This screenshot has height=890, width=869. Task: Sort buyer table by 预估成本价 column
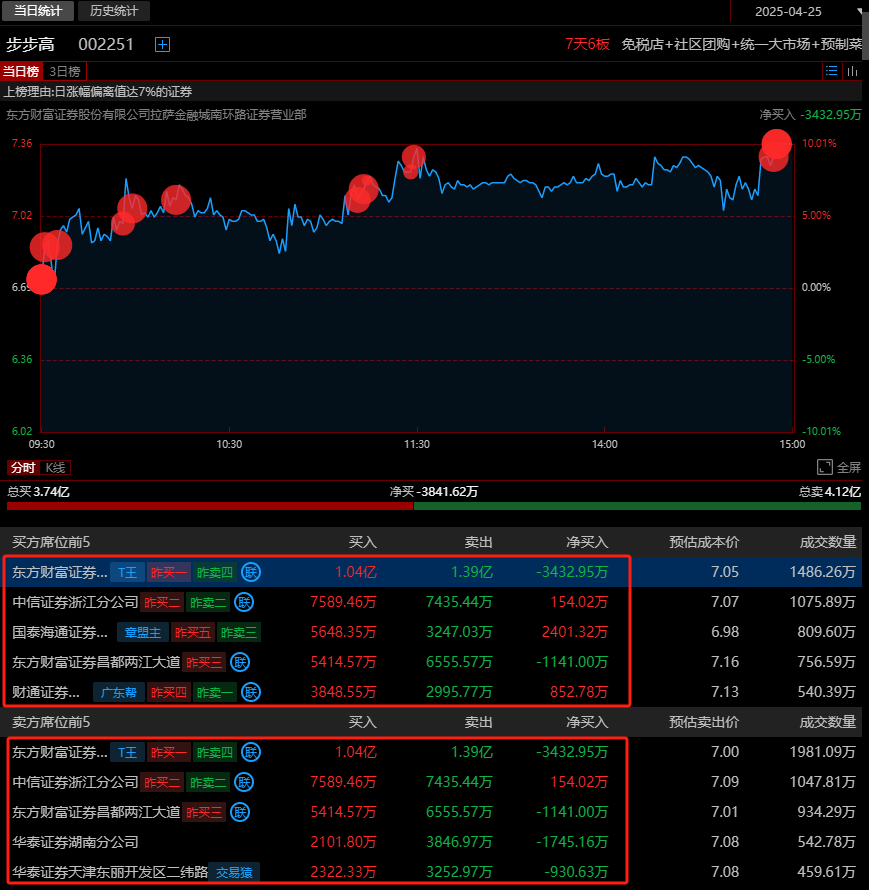click(x=704, y=542)
